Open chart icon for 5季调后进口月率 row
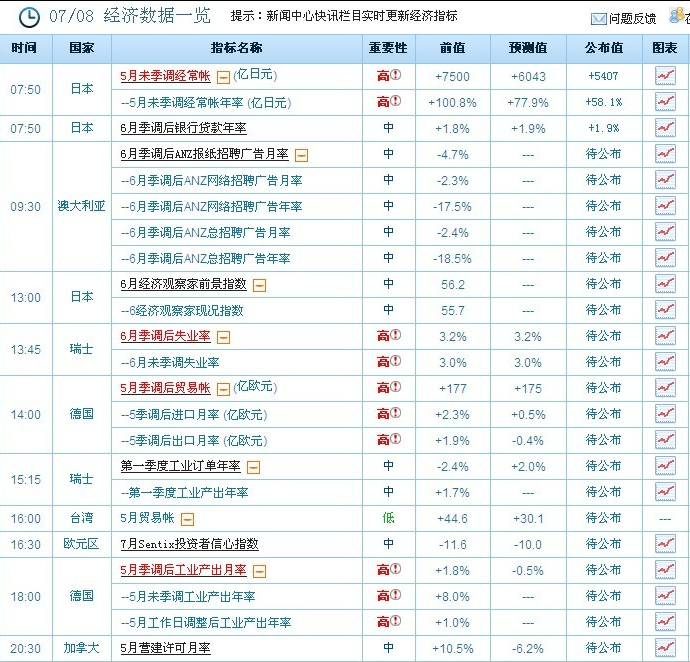 [x=665, y=413]
